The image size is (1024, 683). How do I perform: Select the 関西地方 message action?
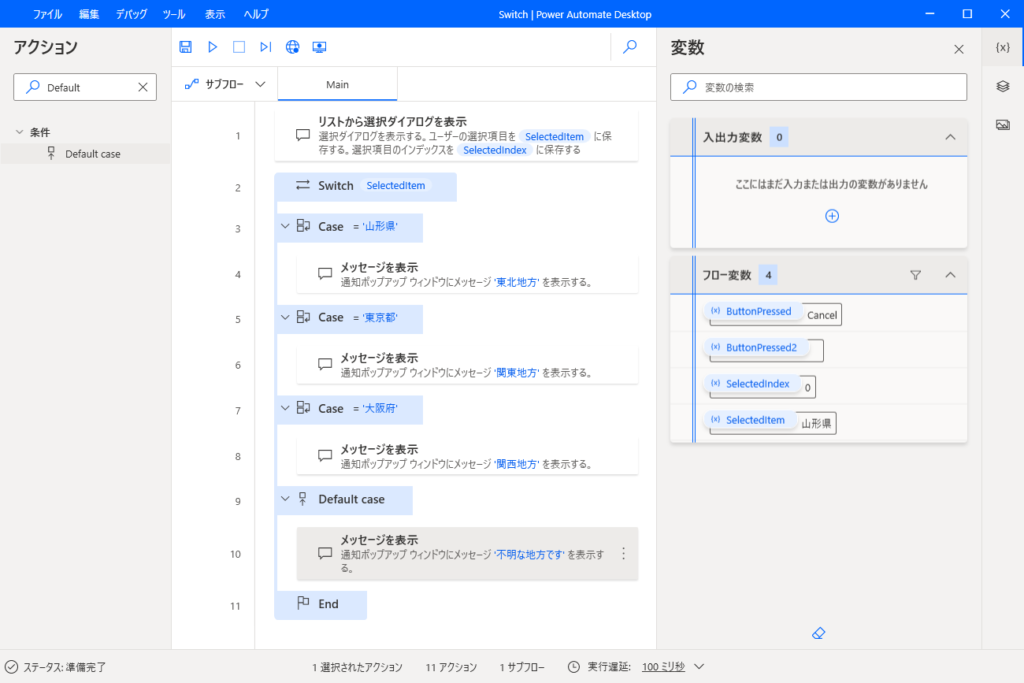click(468, 456)
